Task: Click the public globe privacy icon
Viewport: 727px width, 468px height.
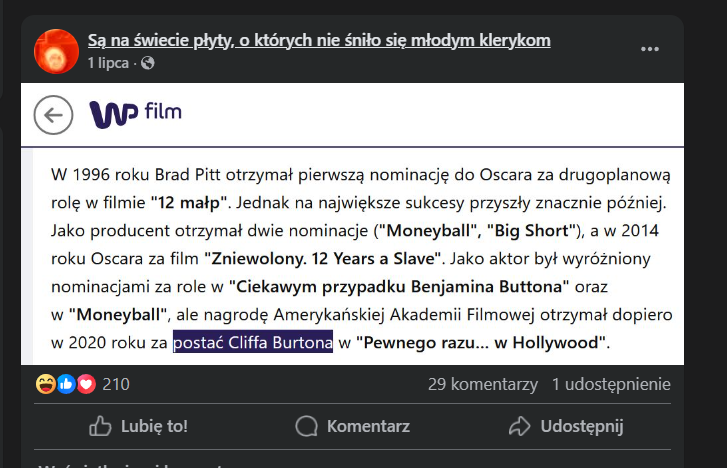Action: (x=148, y=63)
